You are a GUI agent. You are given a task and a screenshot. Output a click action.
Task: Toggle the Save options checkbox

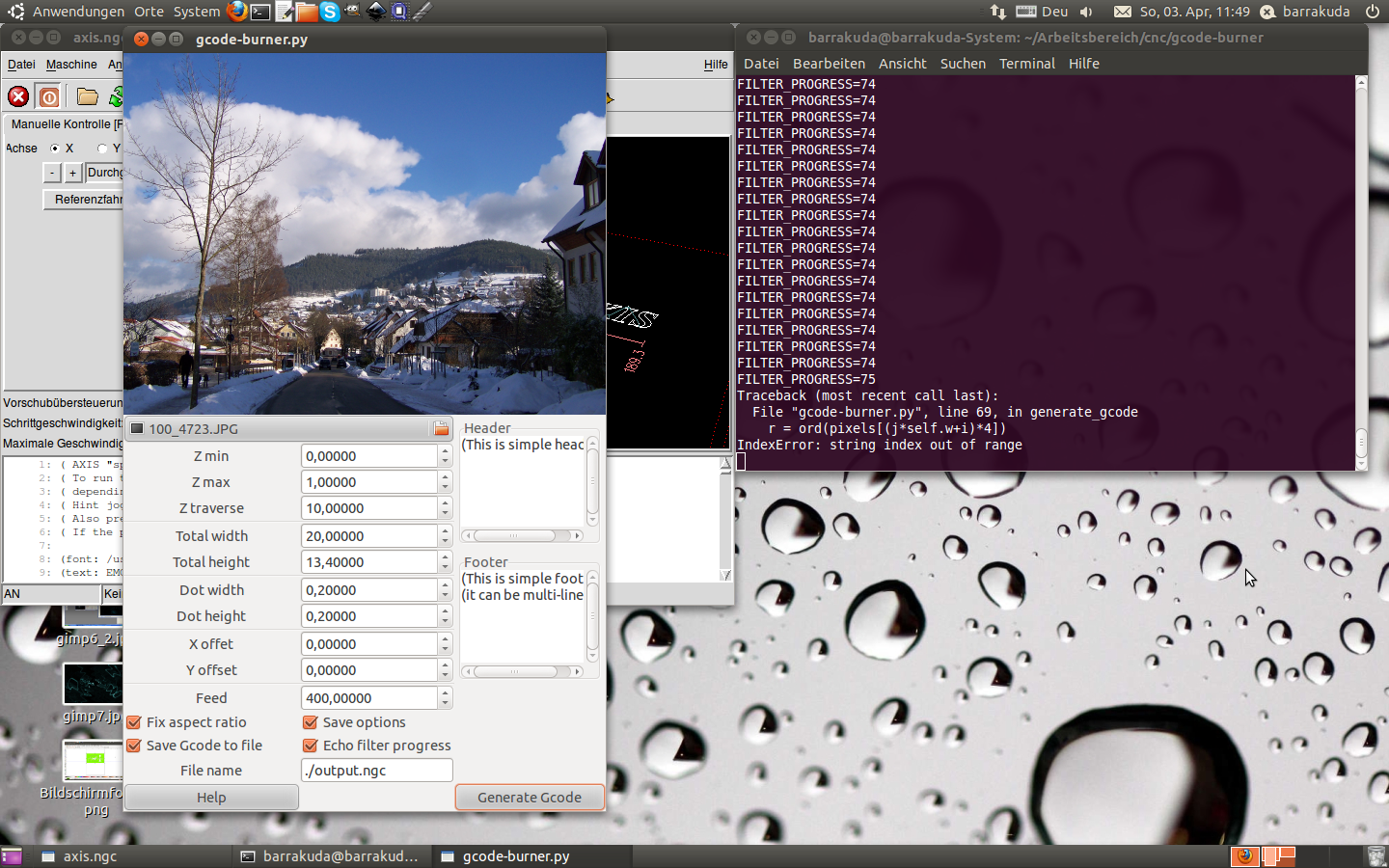pos(311,722)
